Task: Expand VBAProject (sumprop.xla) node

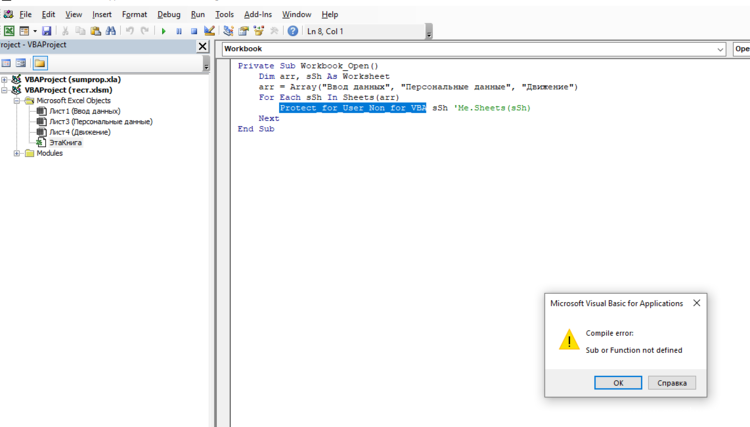Action: coord(4,79)
